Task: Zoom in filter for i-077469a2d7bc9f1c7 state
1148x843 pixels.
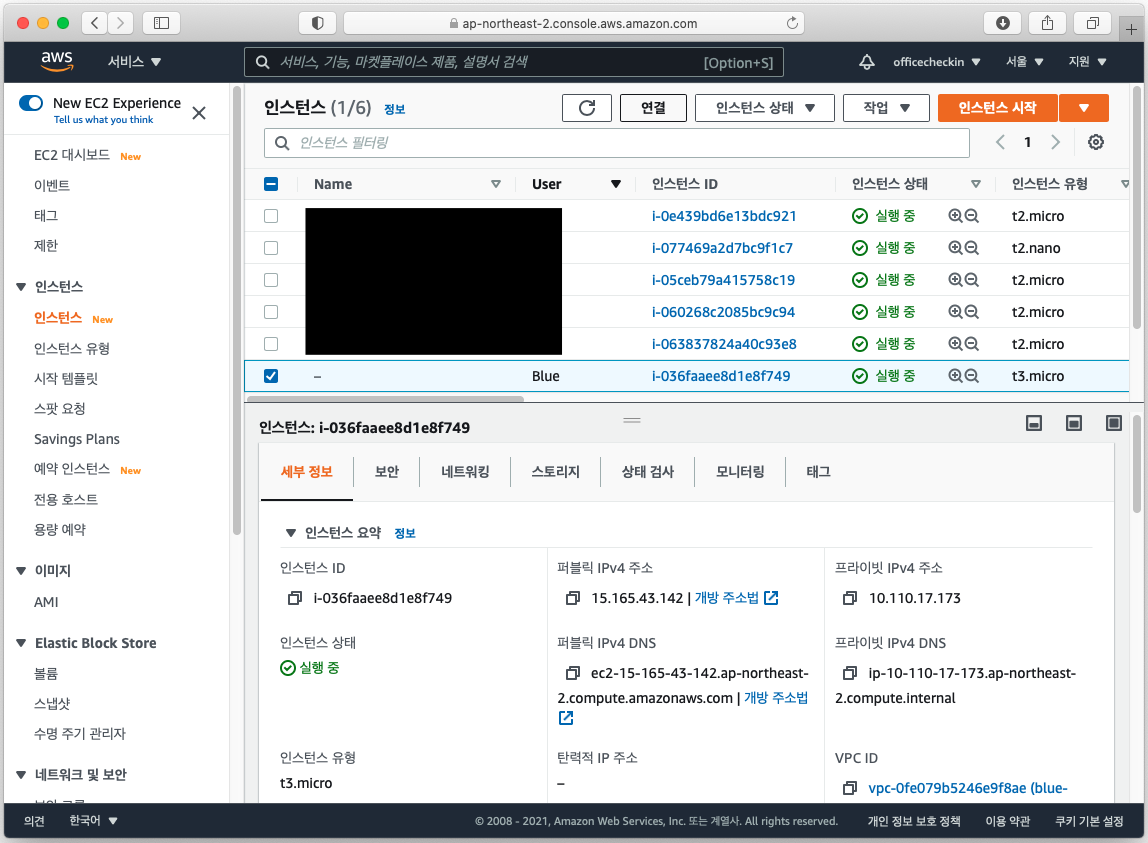Action: tap(955, 248)
